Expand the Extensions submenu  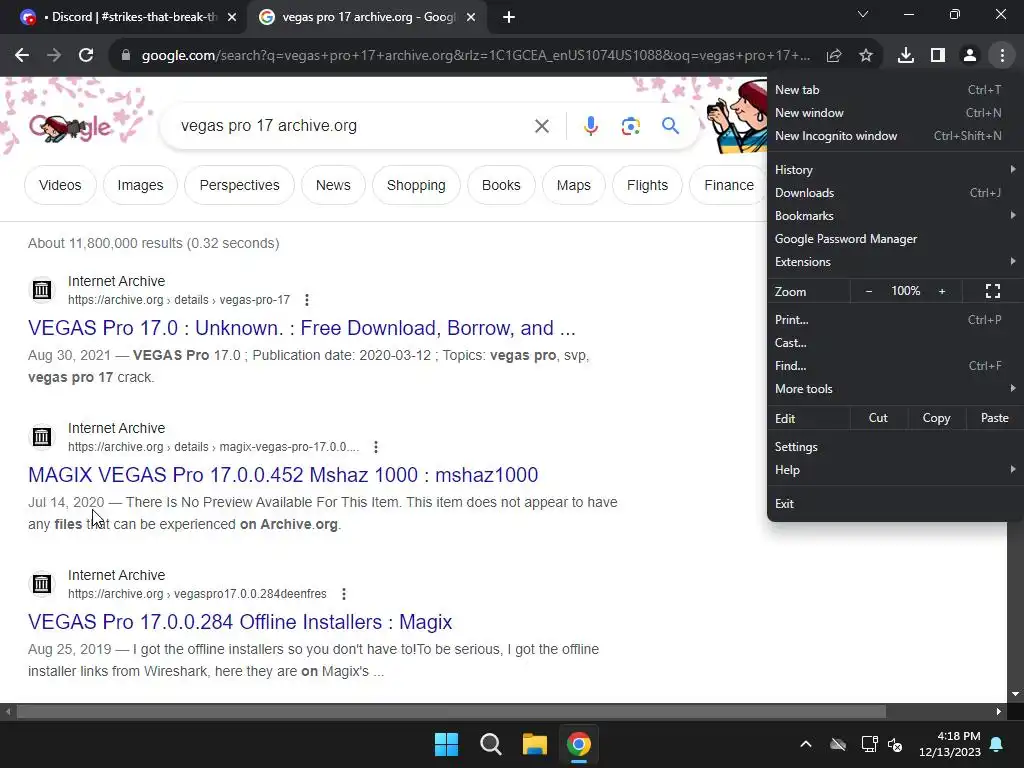(x=895, y=262)
